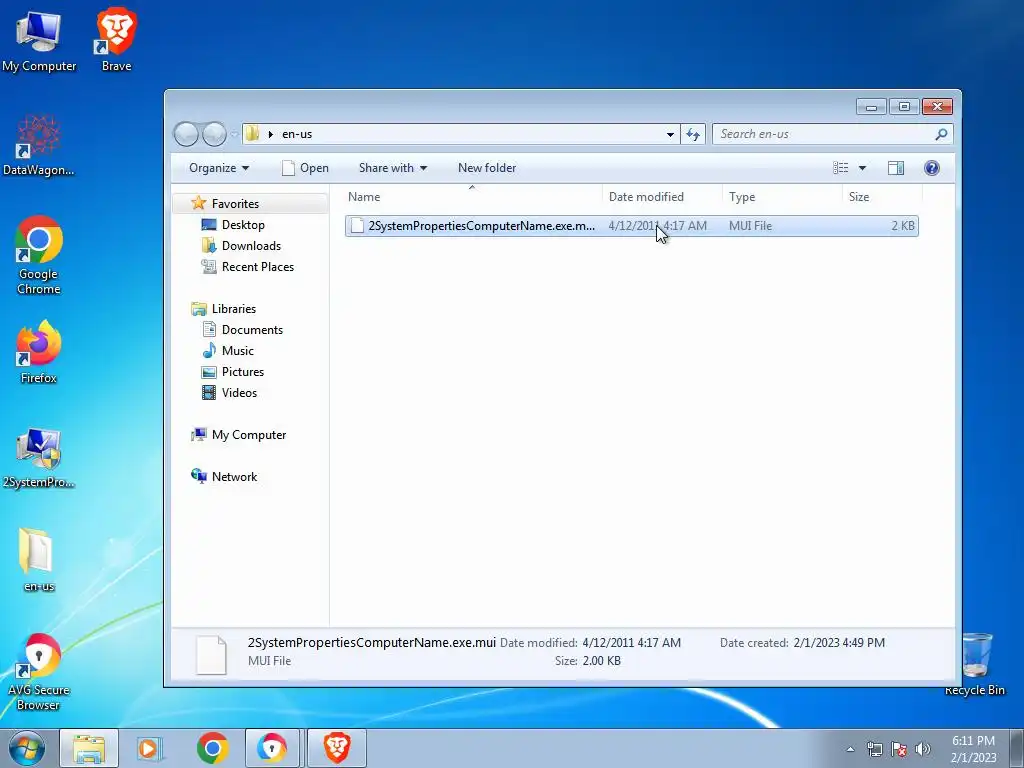Click the taskbar clock showing 6:11 PM
The image size is (1024, 768).
973,749
